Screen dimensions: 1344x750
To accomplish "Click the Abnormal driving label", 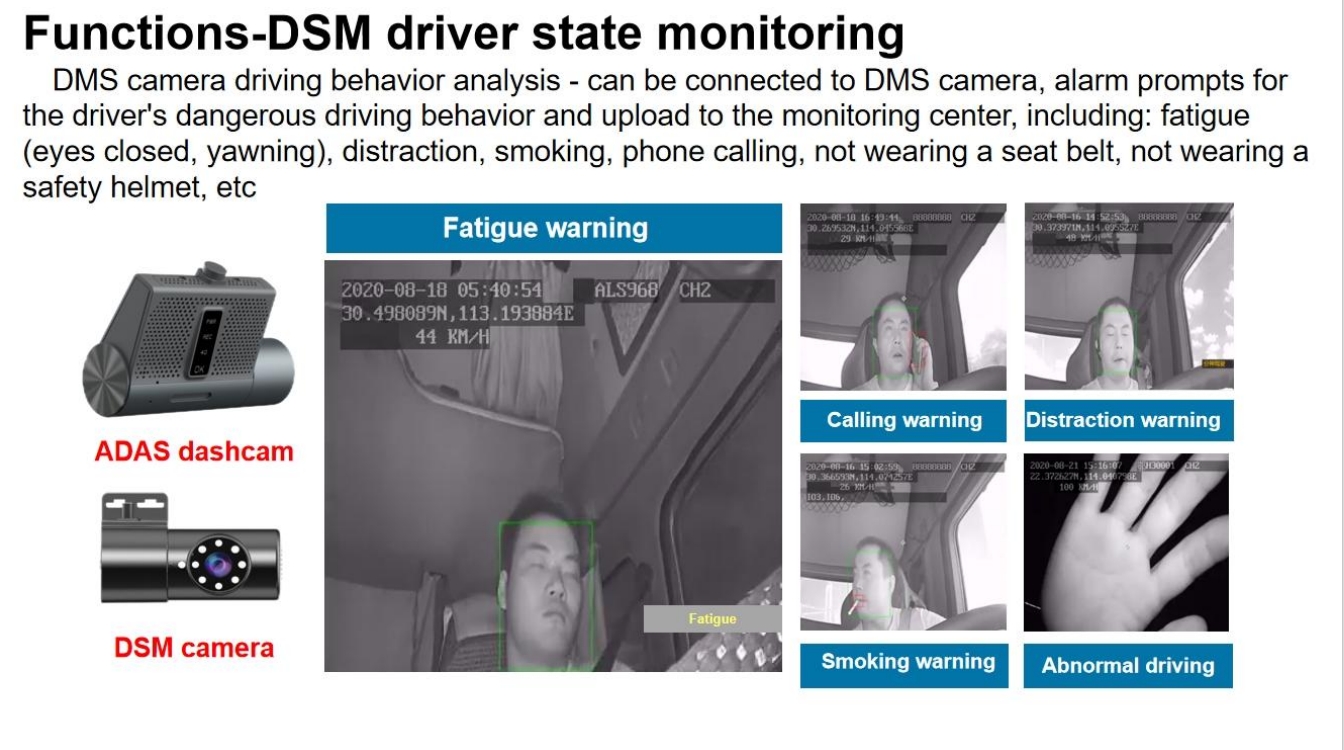I will pyautogui.click(x=1128, y=665).
